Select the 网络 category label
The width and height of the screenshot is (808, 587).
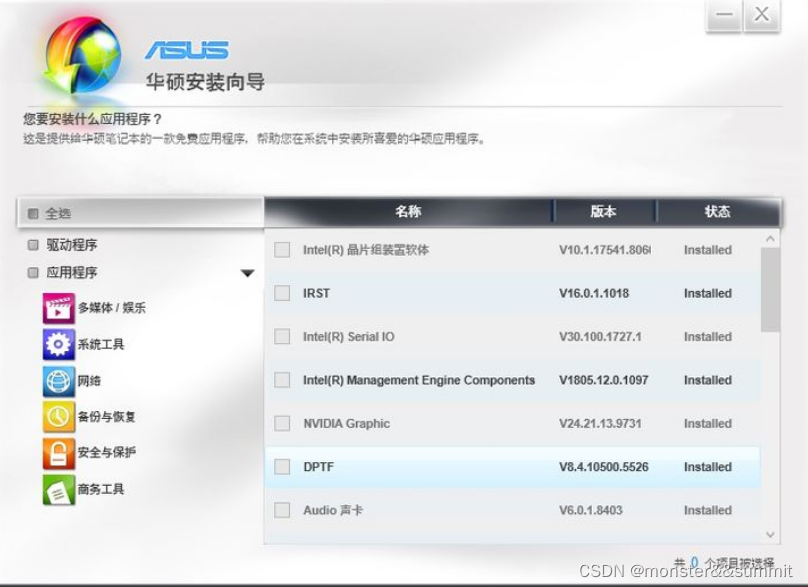[89, 381]
